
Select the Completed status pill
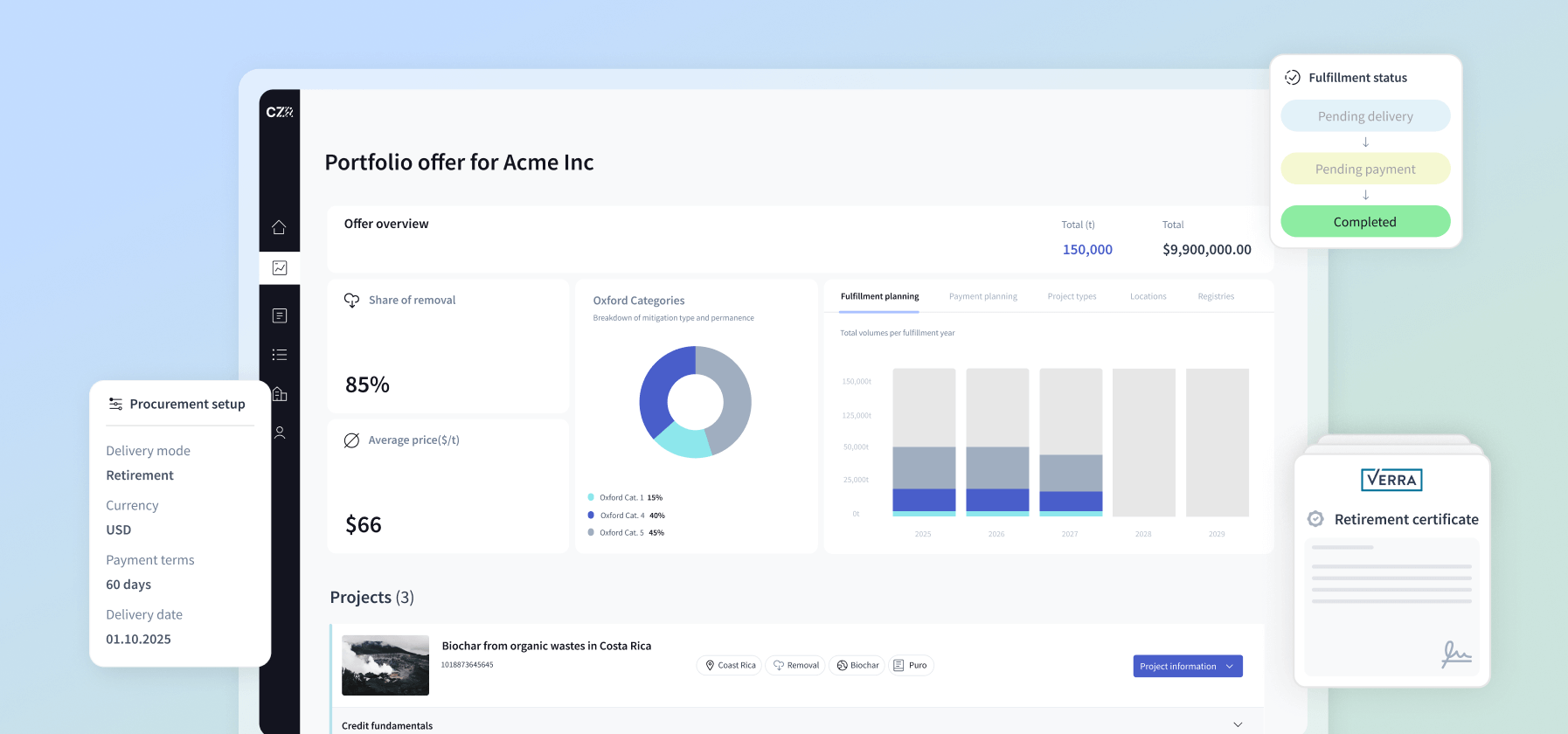pyautogui.click(x=1365, y=222)
